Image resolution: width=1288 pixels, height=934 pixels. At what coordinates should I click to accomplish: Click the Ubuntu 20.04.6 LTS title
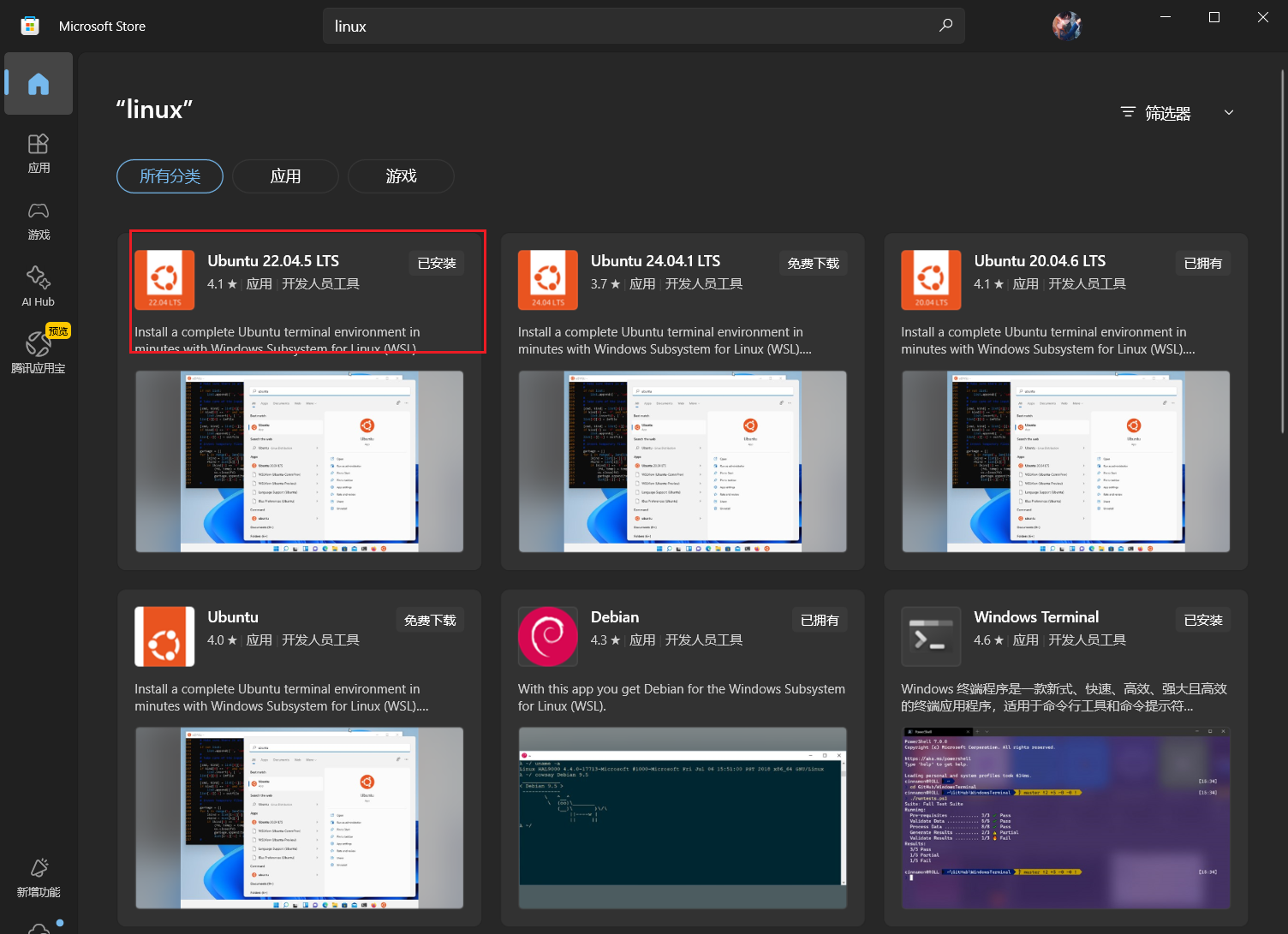click(1040, 261)
